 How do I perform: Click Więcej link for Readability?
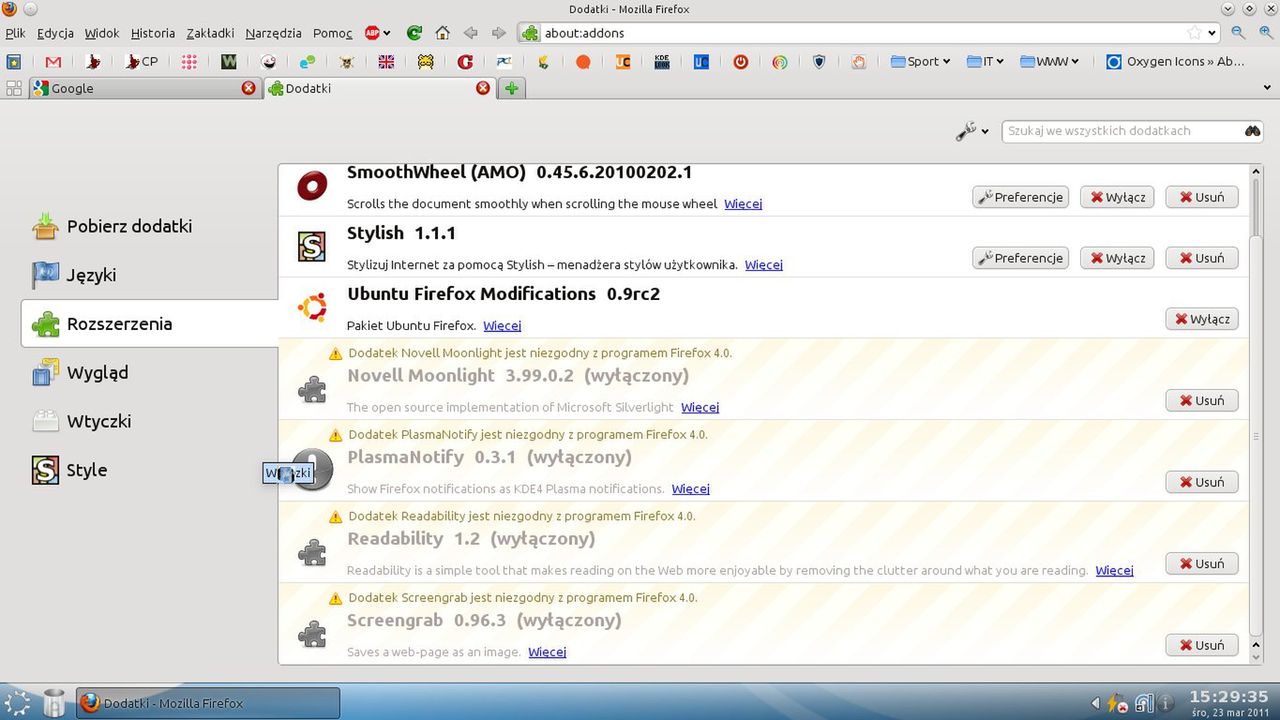click(1114, 570)
